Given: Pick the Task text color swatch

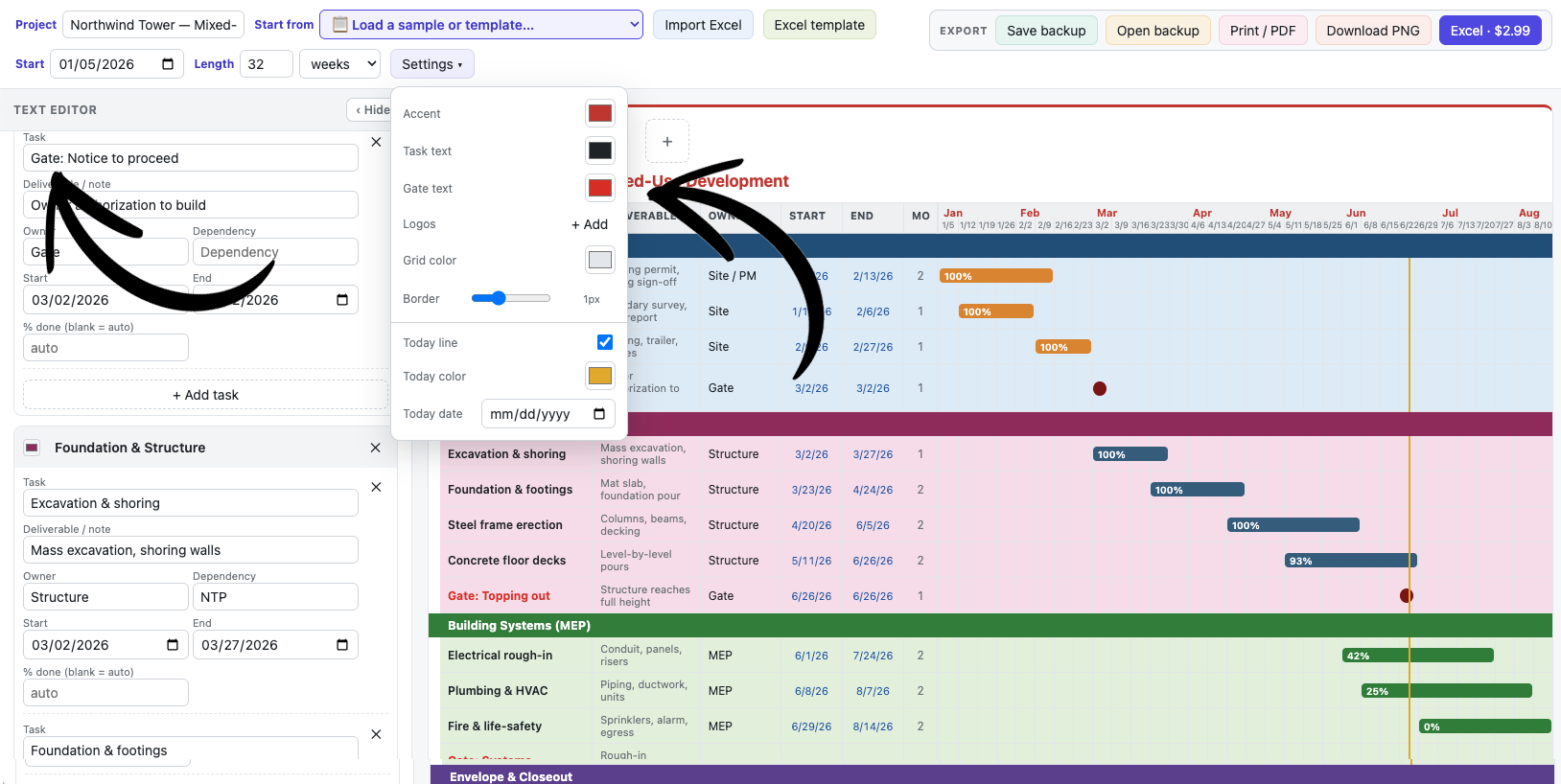Looking at the screenshot, I should (600, 150).
